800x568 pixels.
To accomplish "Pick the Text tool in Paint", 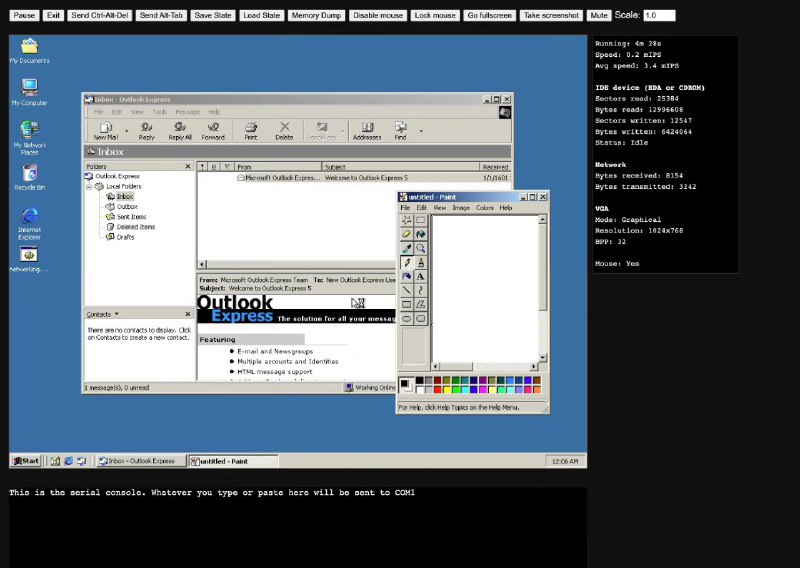I will [x=420, y=277].
